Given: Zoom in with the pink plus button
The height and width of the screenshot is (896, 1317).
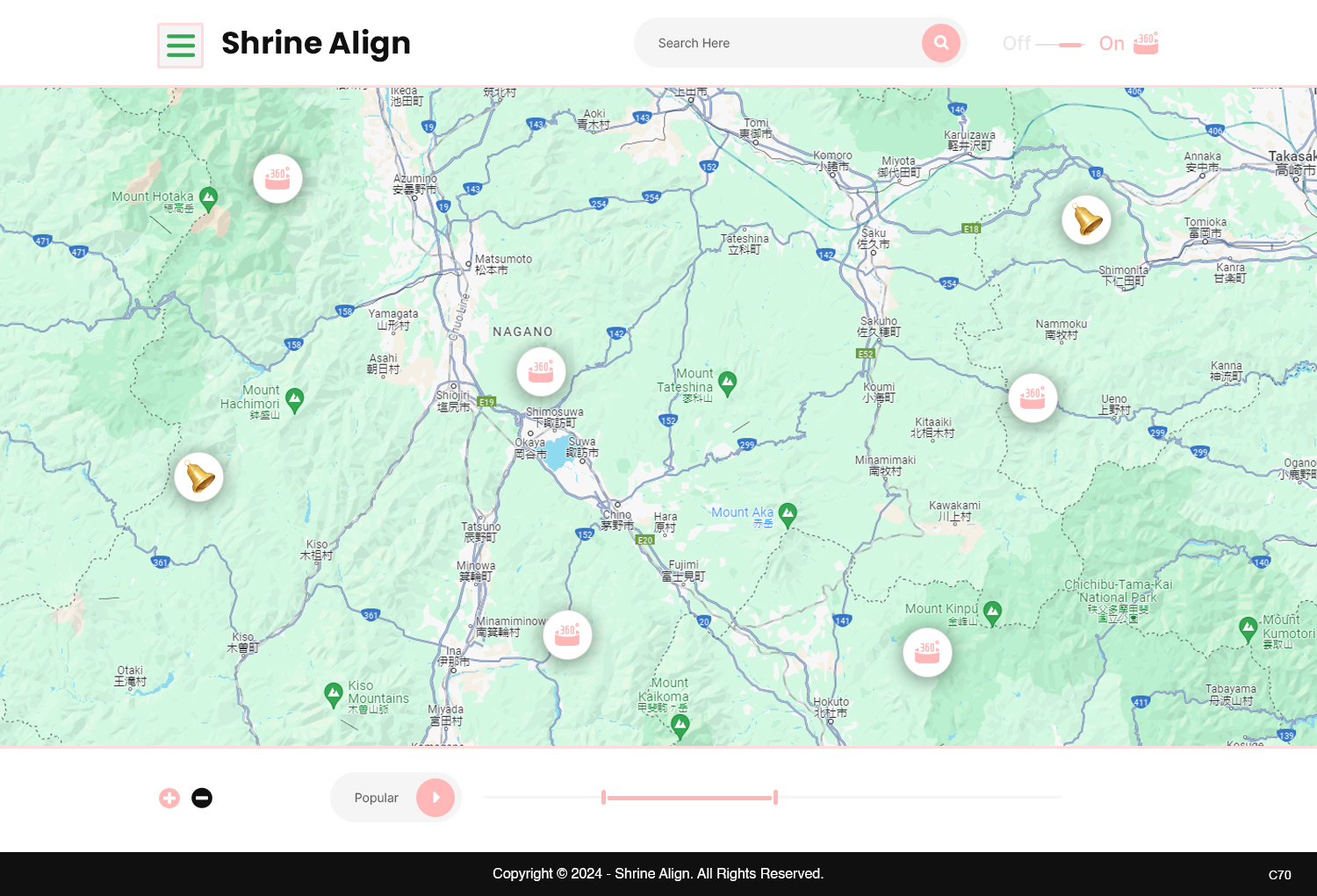Looking at the screenshot, I should pos(169,798).
